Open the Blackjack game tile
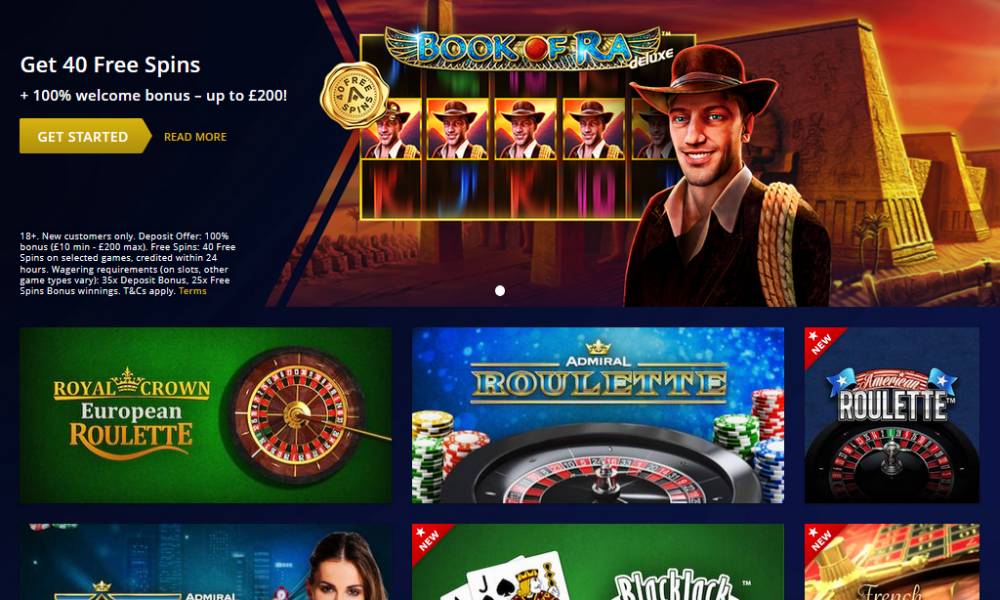This screenshot has width=1000, height=600. (x=598, y=562)
